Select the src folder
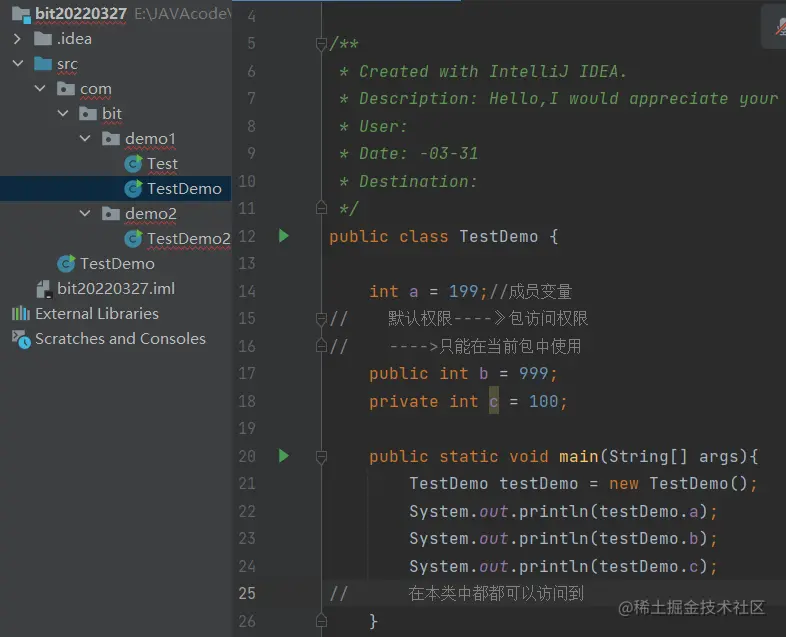Image resolution: width=786 pixels, height=637 pixels. point(67,64)
